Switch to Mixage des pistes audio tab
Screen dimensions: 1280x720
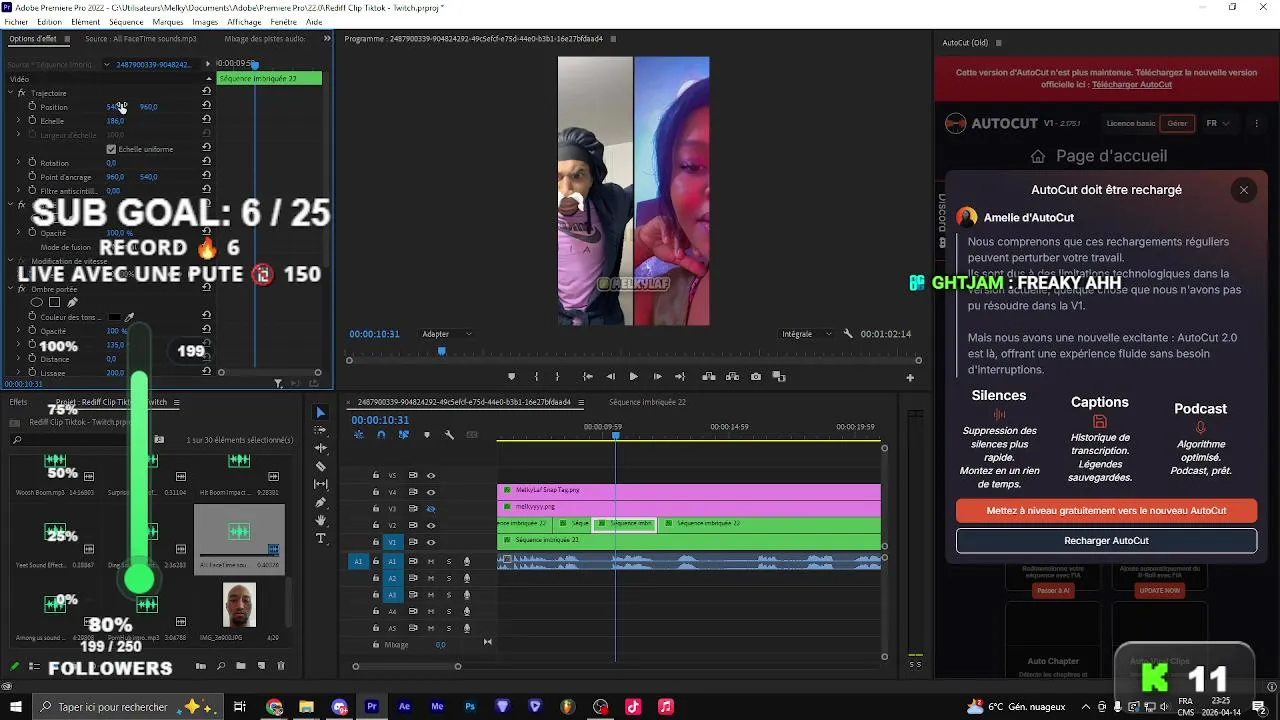point(265,39)
